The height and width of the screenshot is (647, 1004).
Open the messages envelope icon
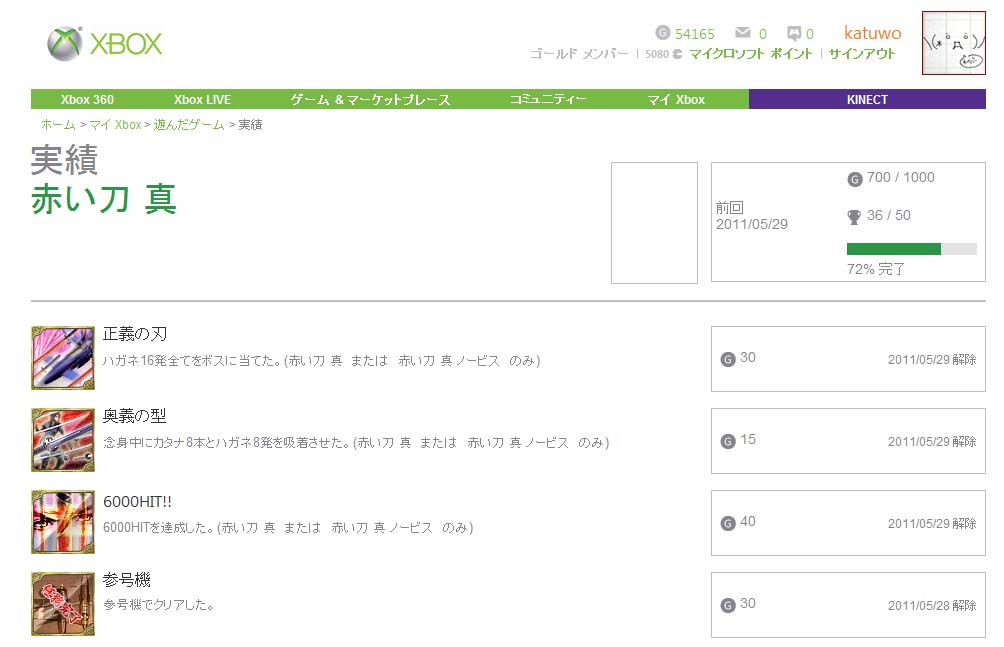point(743,32)
